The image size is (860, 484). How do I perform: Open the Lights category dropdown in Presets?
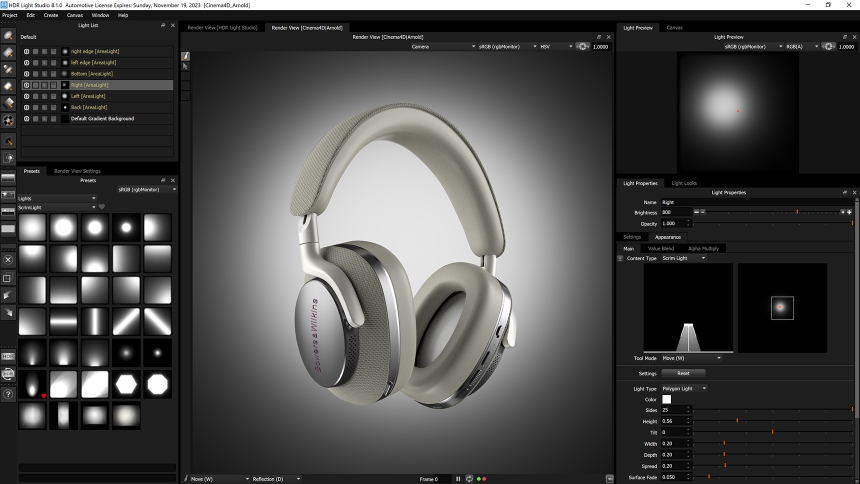57,198
